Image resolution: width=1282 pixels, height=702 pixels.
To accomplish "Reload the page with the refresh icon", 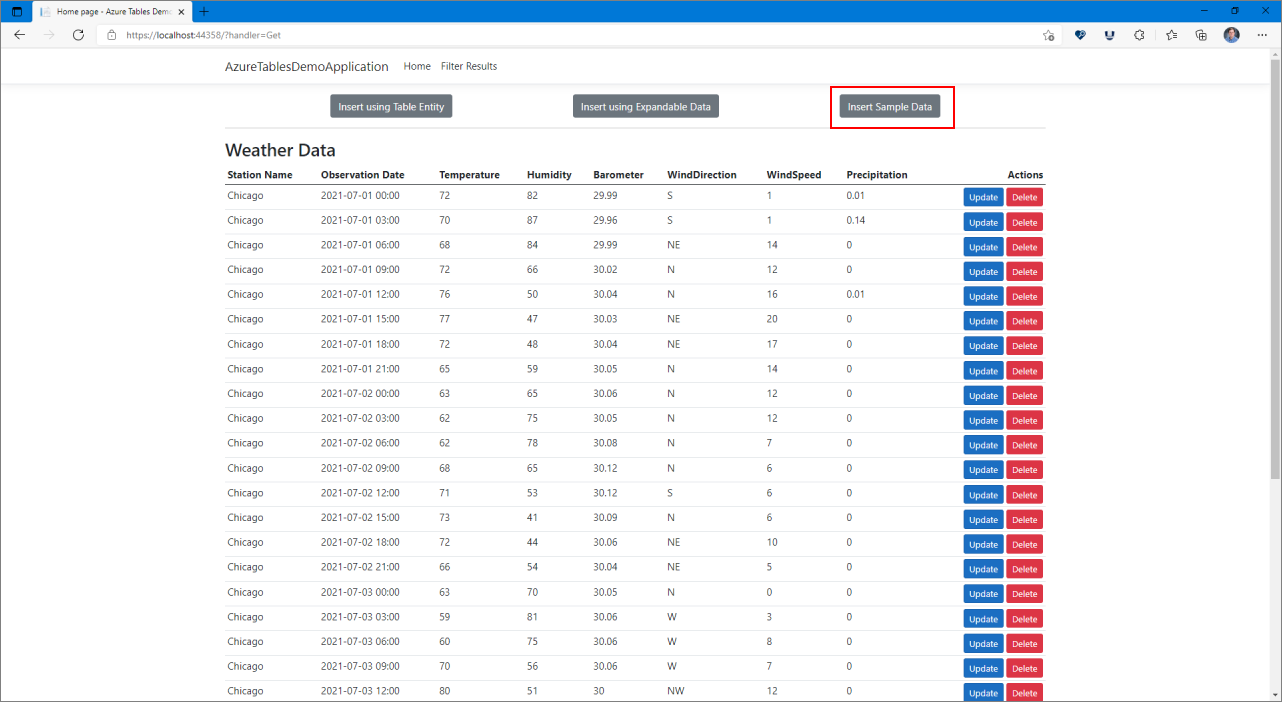I will click(x=78, y=35).
